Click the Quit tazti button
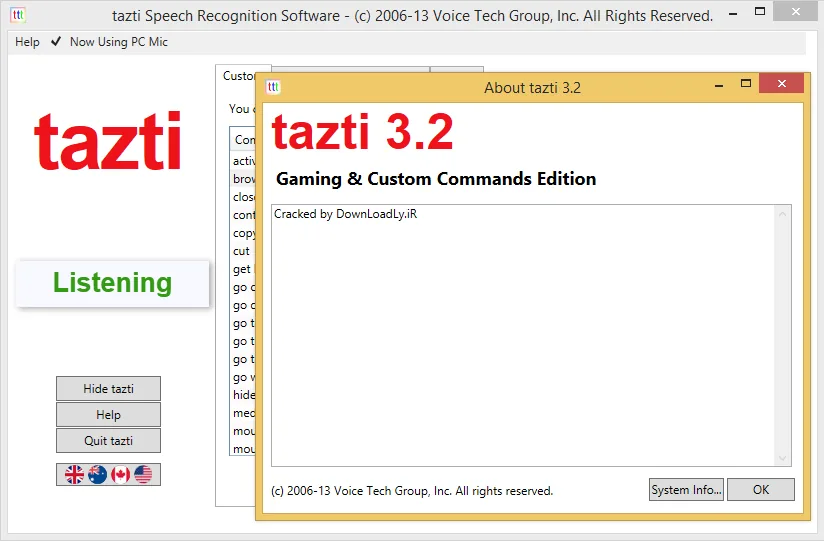 point(108,441)
